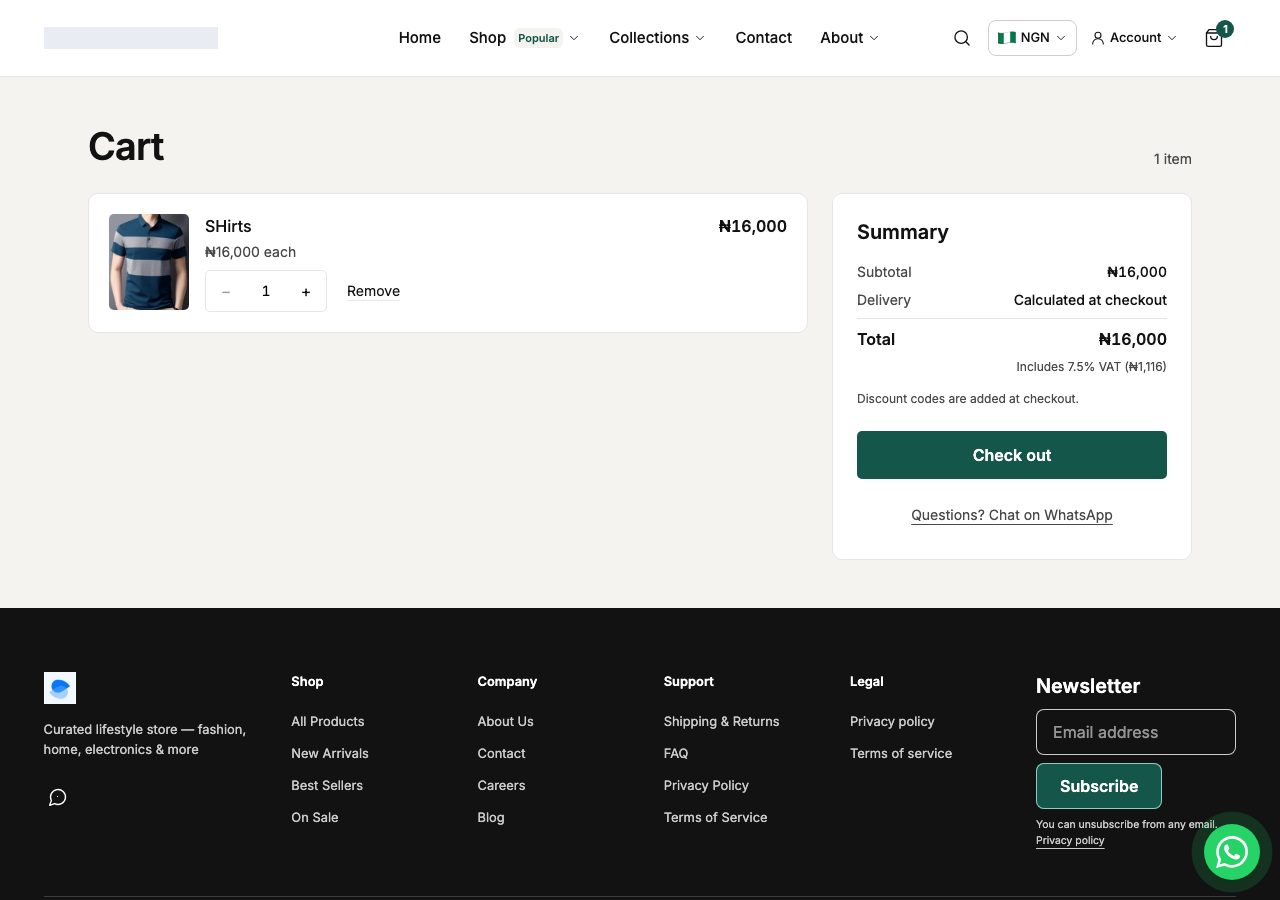Screen dimensions: 1280x900
Task: Open Privacy Policy under Support
Action: (x=706, y=785)
